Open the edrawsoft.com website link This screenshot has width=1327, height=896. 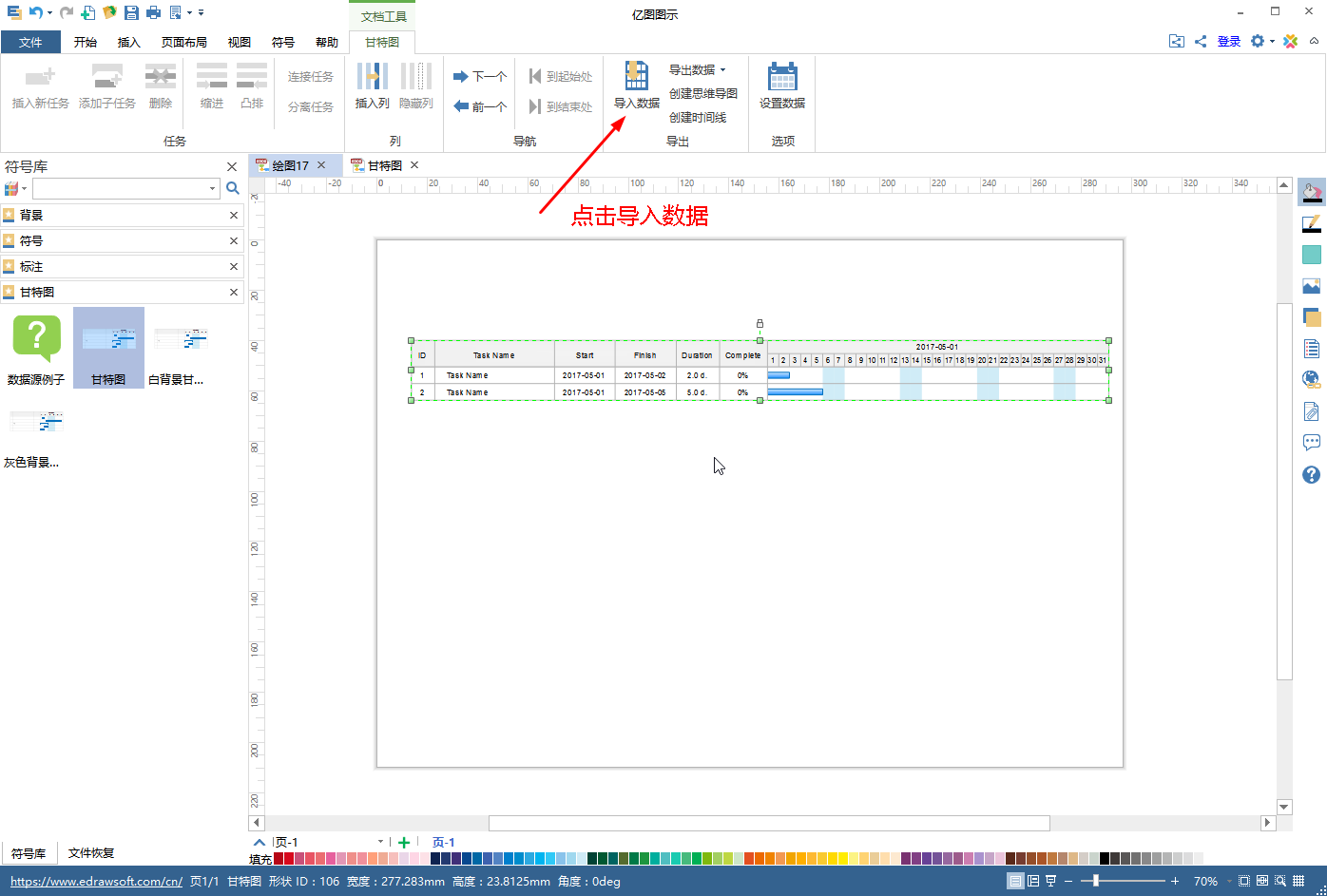click(96, 881)
